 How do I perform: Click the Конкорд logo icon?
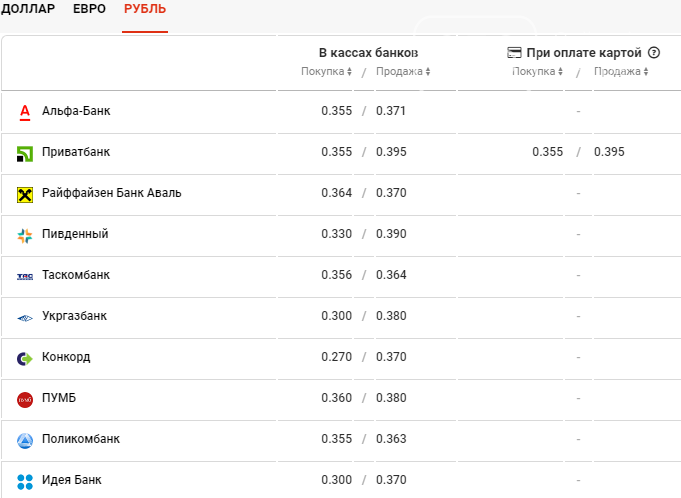[x=25, y=359]
